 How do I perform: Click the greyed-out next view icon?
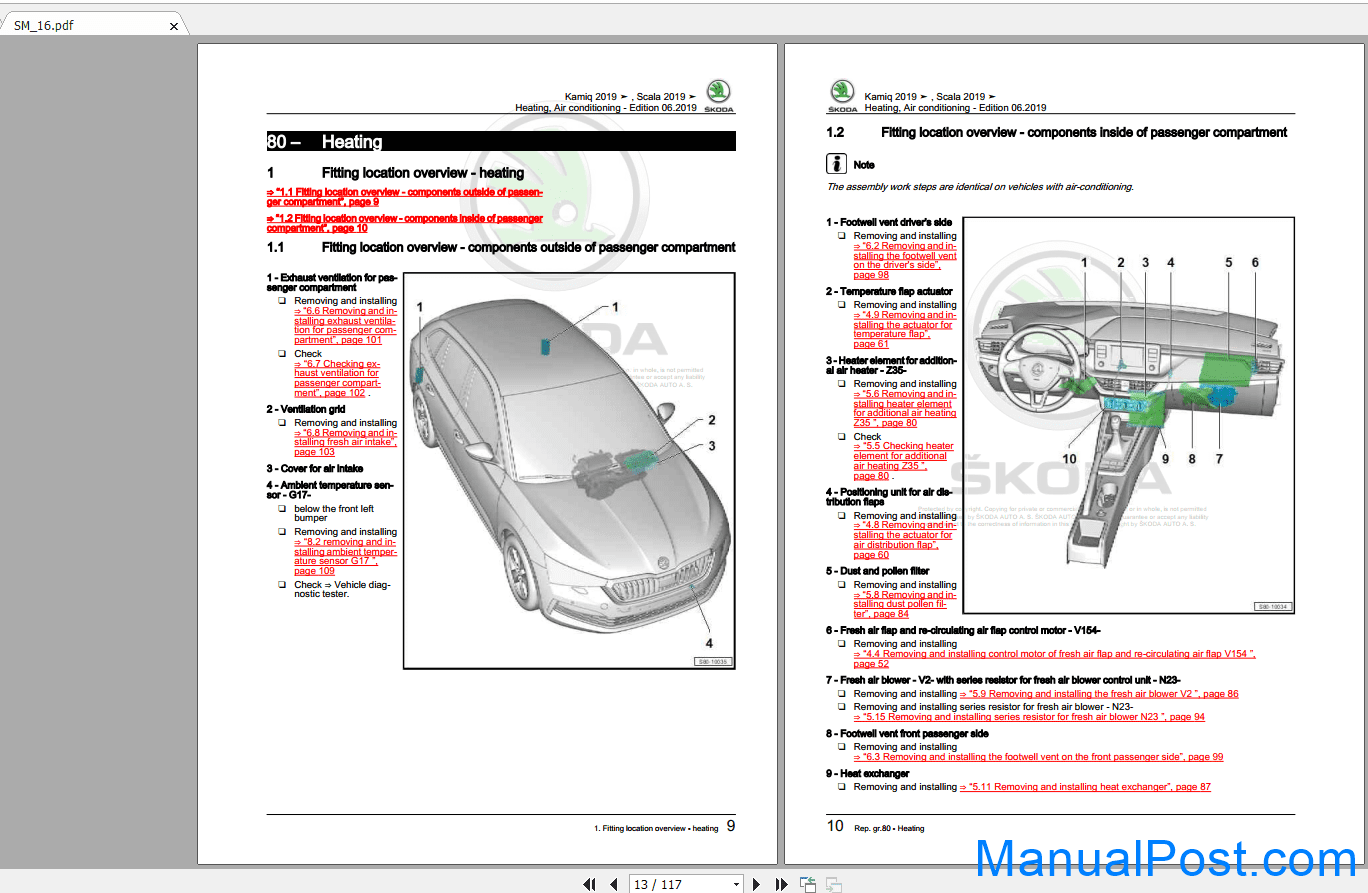(833, 884)
